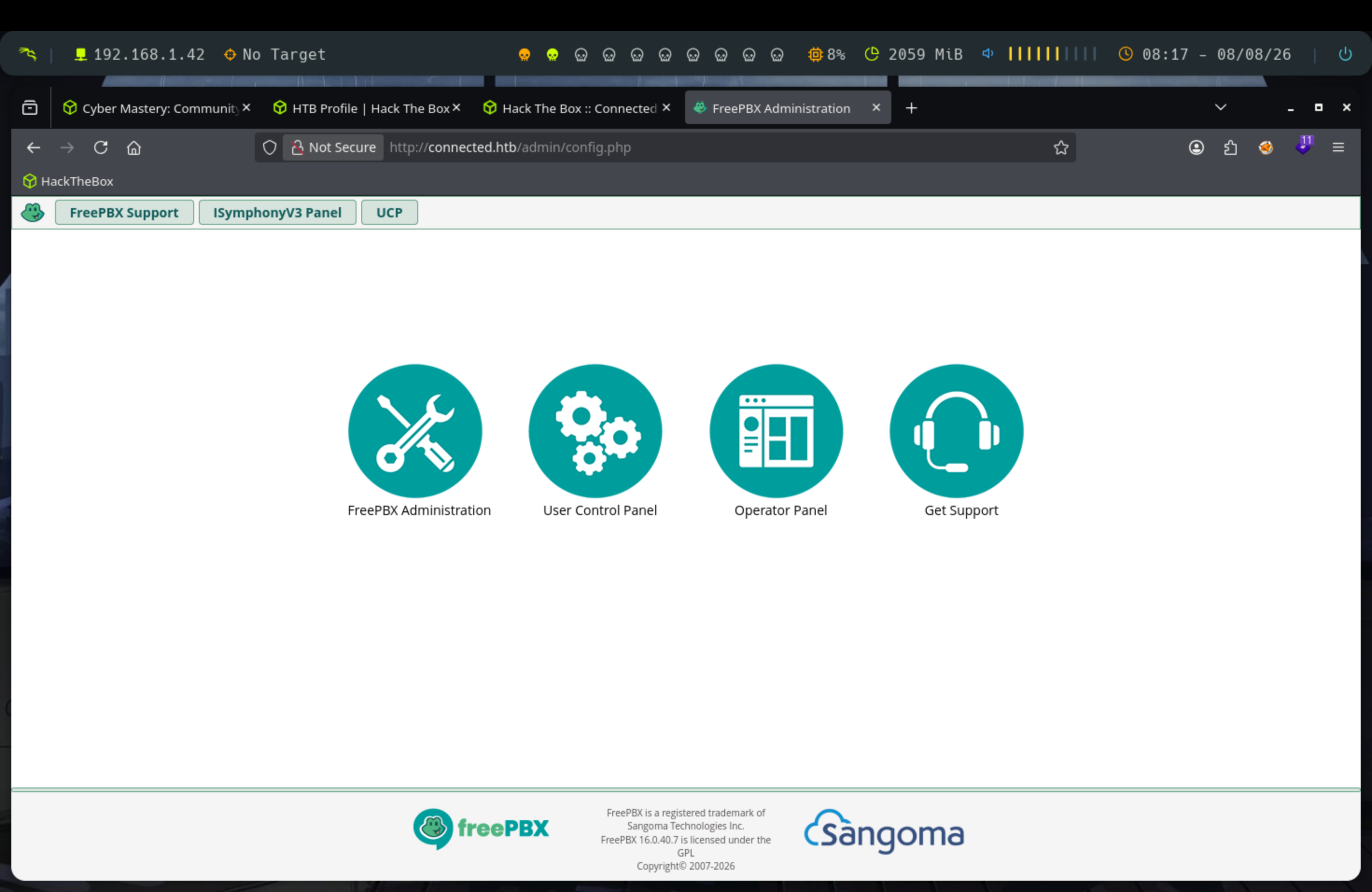Click the UCP button
The height and width of the screenshot is (892, 1372).
click(389, 213)
